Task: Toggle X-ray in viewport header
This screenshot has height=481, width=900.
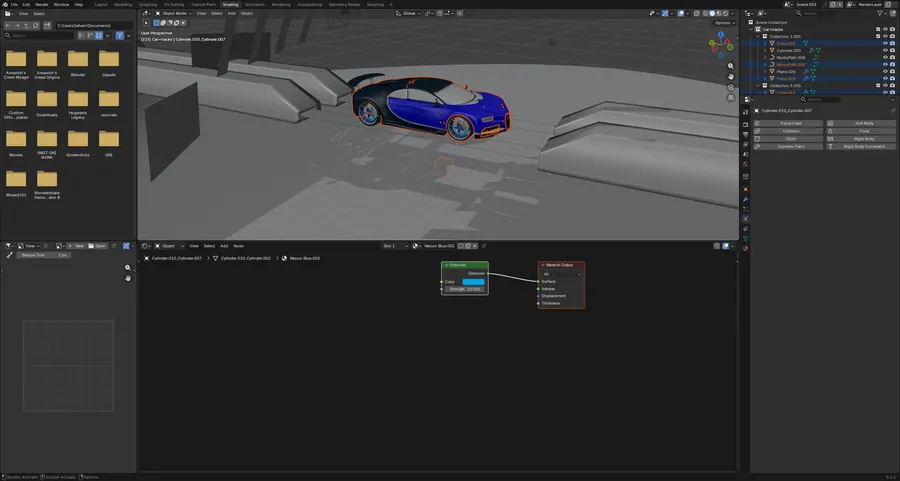Action: (696, 13)
